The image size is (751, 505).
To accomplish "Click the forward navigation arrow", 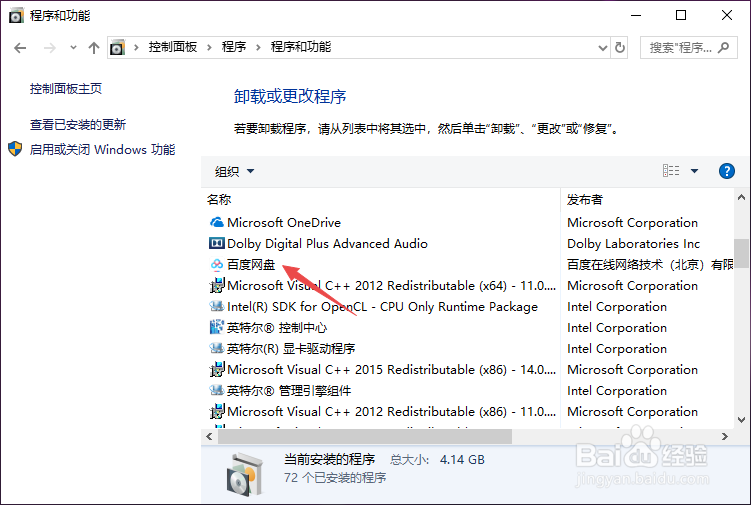I will point(50,48).
